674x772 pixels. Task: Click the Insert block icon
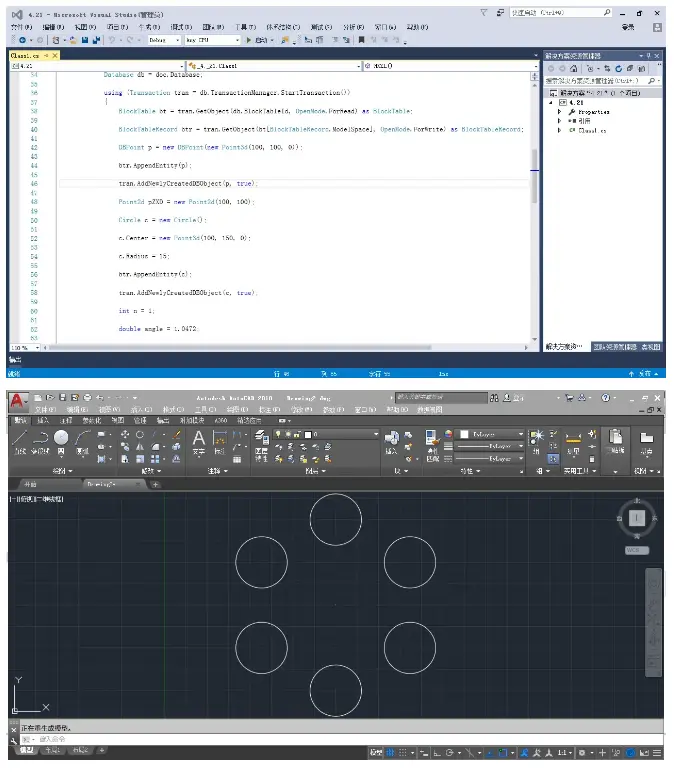pos(391,438)
